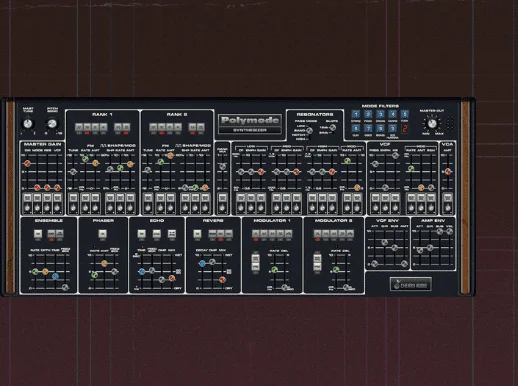Toggle the Ensemble On button
518x386 pixels.
pyautogui.click(x=38, y=234)
